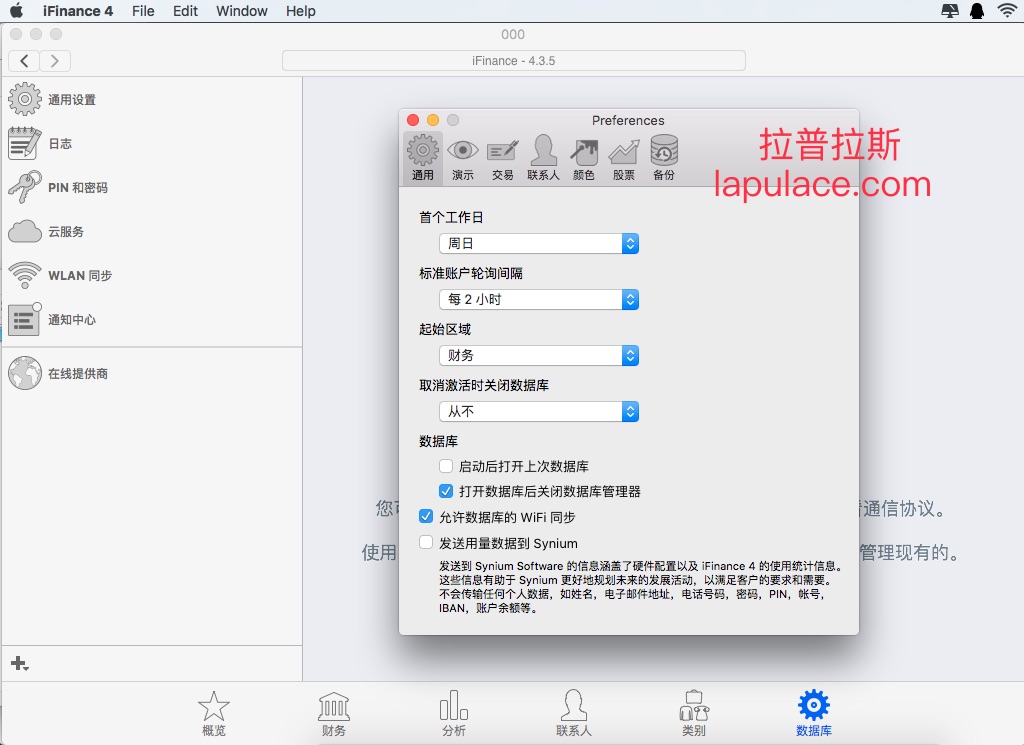Tick 发送用量数据到 Synium checkbox

pyautogui.click(x=426, y=543)
